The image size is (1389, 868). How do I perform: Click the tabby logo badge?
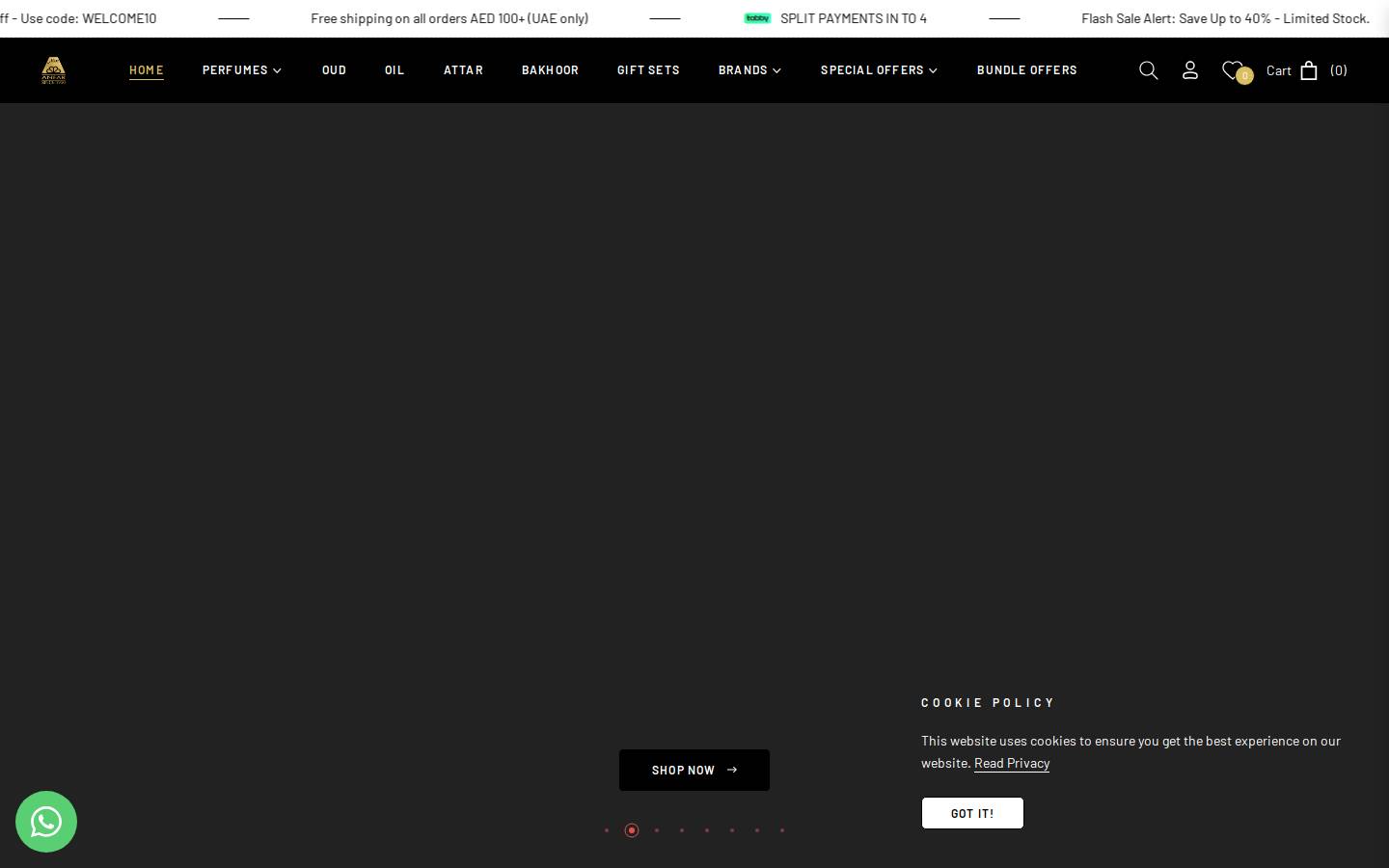tap(758, 18)
